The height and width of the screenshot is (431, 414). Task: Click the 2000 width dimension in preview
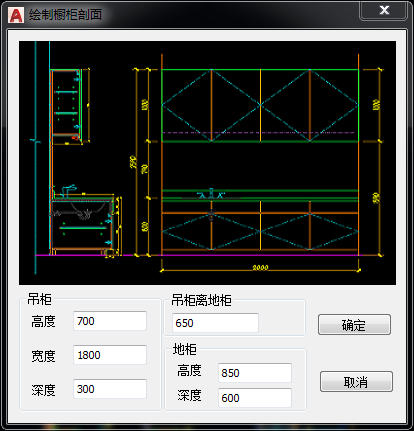pyautogui.click(x=260, y=267)
